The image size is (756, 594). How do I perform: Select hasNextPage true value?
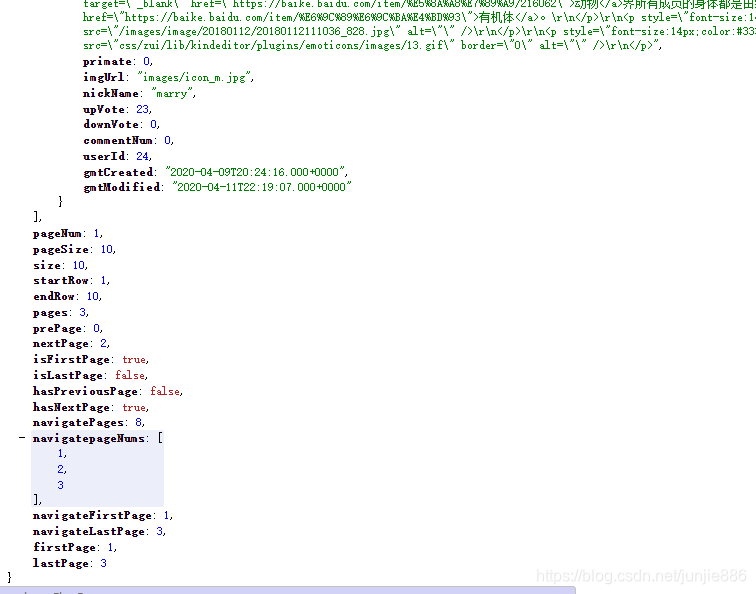click(134, 407)
